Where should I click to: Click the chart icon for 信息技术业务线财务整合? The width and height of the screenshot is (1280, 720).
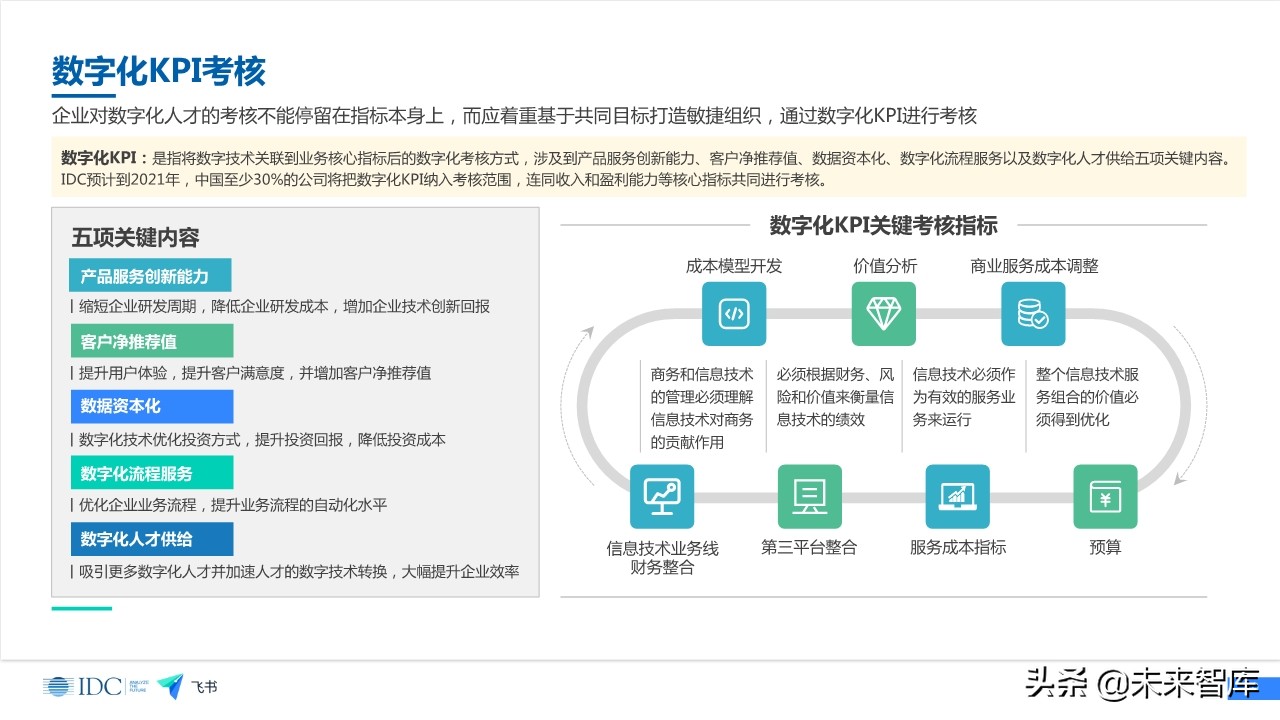point(661,497)
